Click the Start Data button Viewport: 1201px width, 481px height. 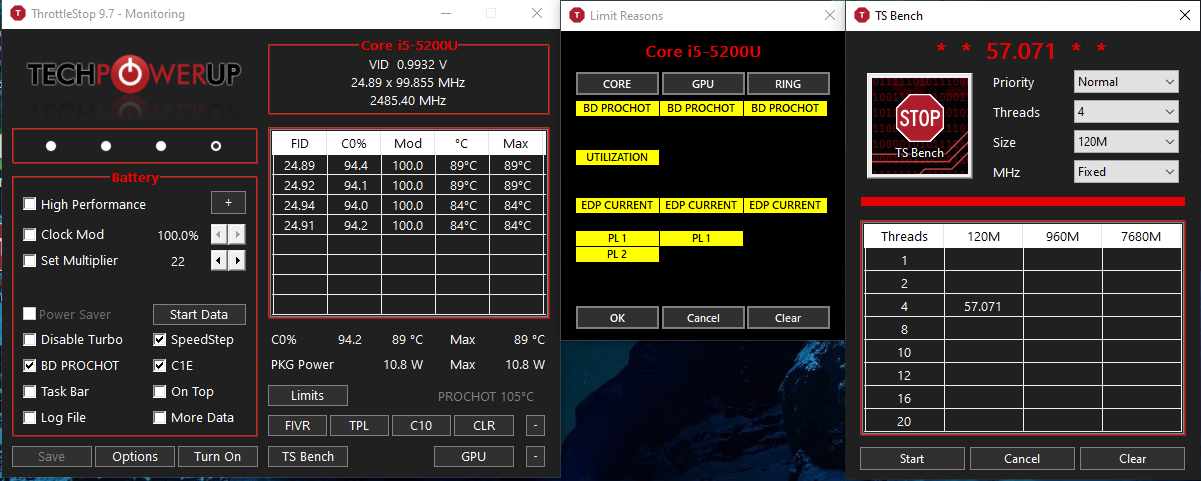coord(199,314)
